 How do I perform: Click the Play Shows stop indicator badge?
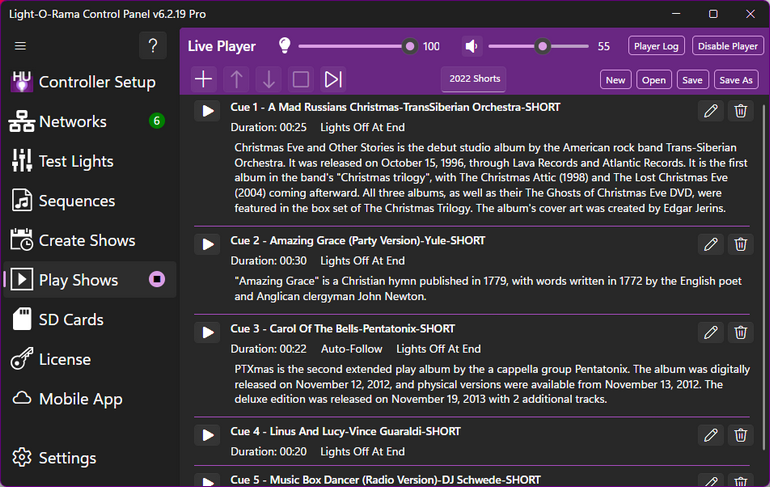click(x=157, y=279)
